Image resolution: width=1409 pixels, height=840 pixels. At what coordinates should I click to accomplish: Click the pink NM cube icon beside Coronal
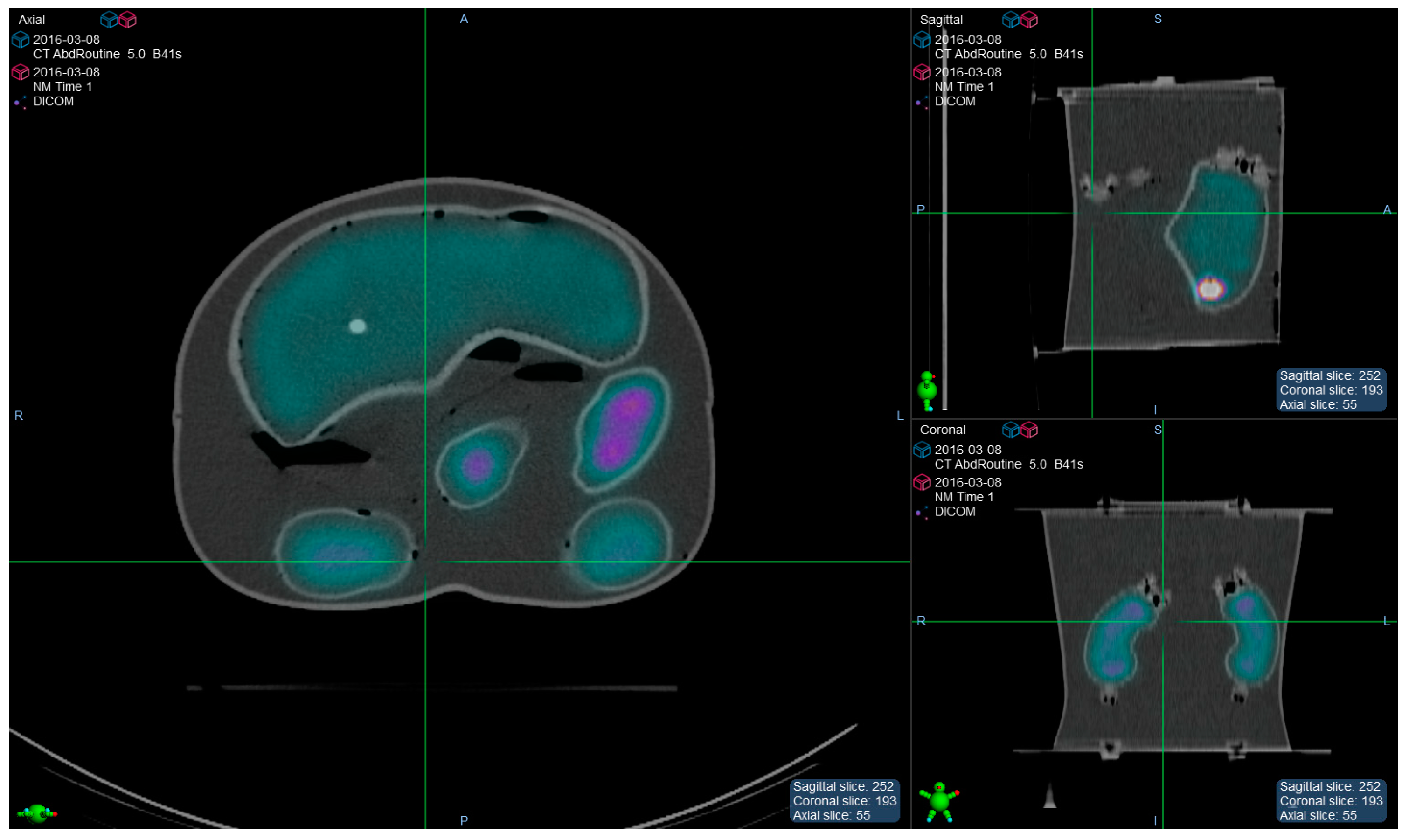[x=1029, y=430]
